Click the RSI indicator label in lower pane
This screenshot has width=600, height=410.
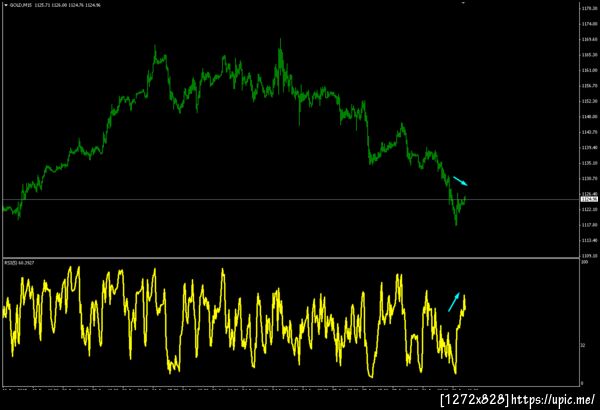pos(19,263)
